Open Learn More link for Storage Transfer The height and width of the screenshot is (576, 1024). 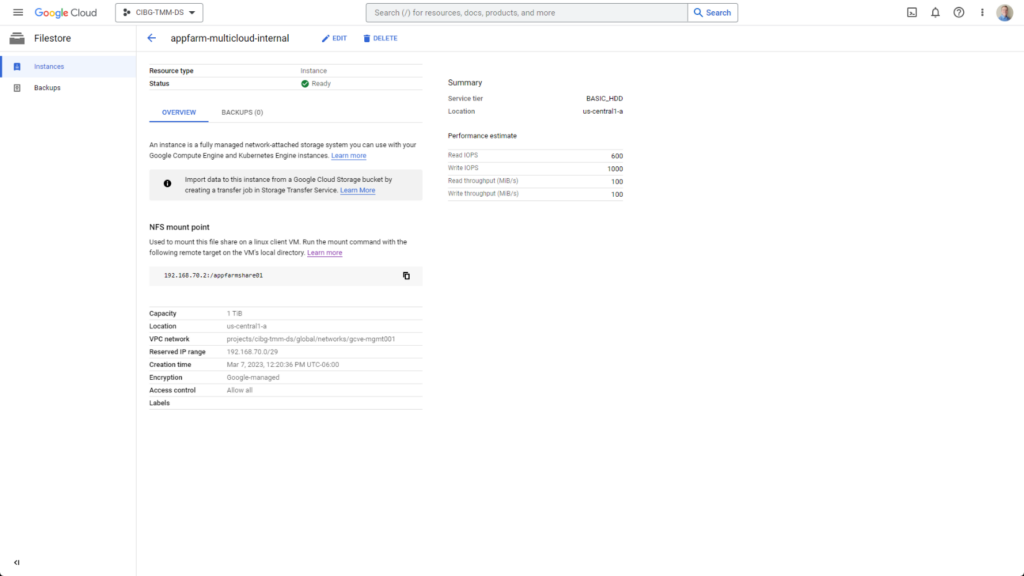coord(357,190)
